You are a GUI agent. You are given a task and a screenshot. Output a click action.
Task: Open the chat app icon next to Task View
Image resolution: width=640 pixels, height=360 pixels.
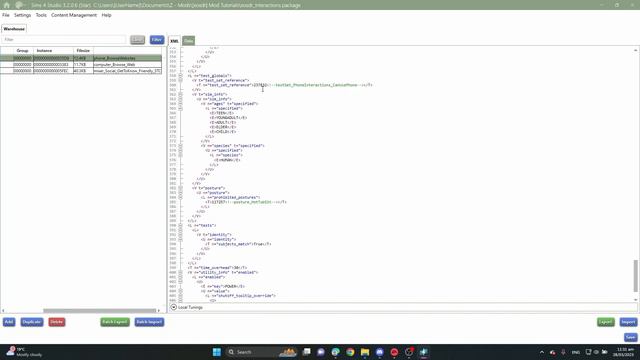[x=321, y=352]
